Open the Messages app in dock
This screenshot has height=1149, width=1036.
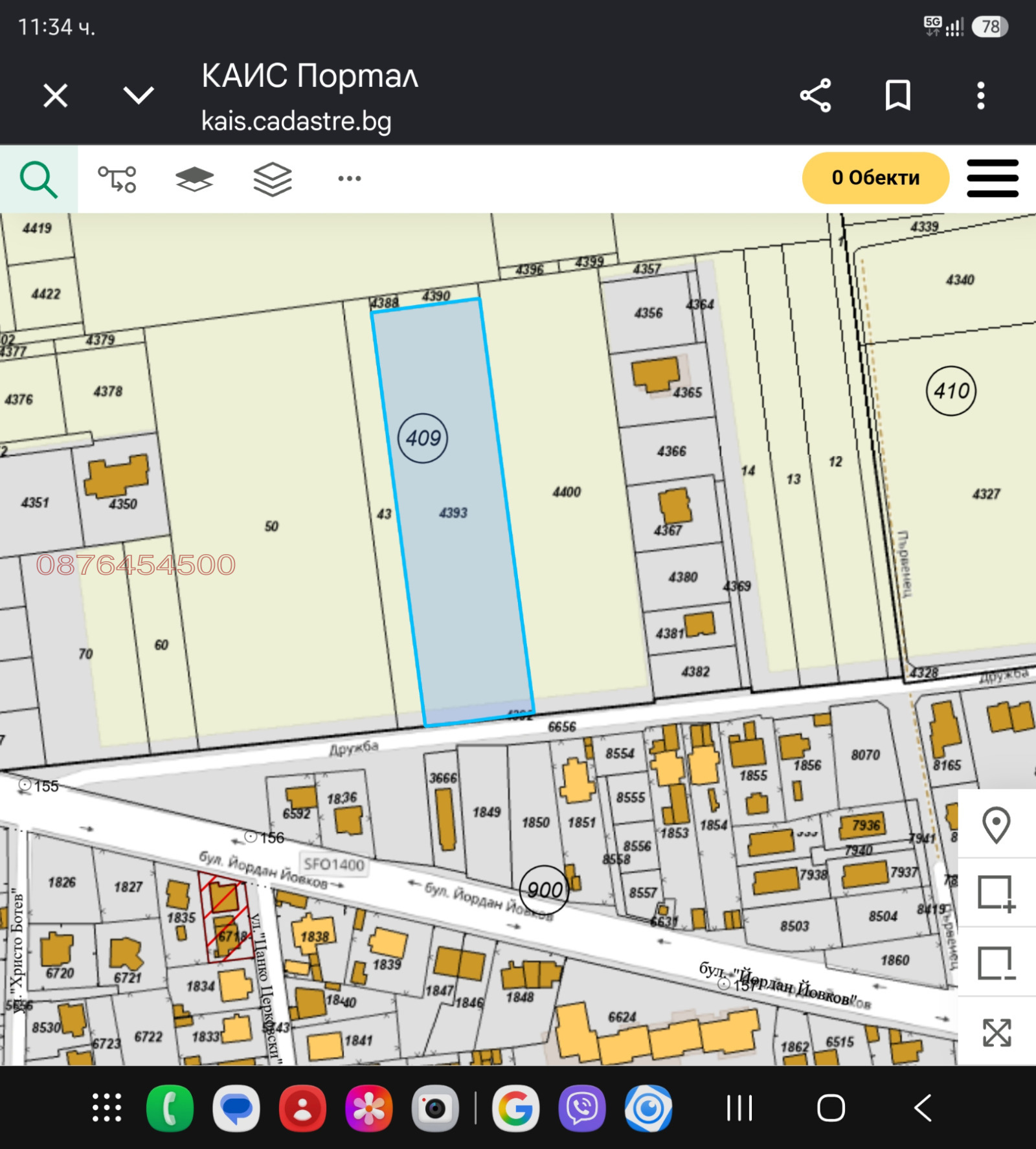click(236, 1108)
